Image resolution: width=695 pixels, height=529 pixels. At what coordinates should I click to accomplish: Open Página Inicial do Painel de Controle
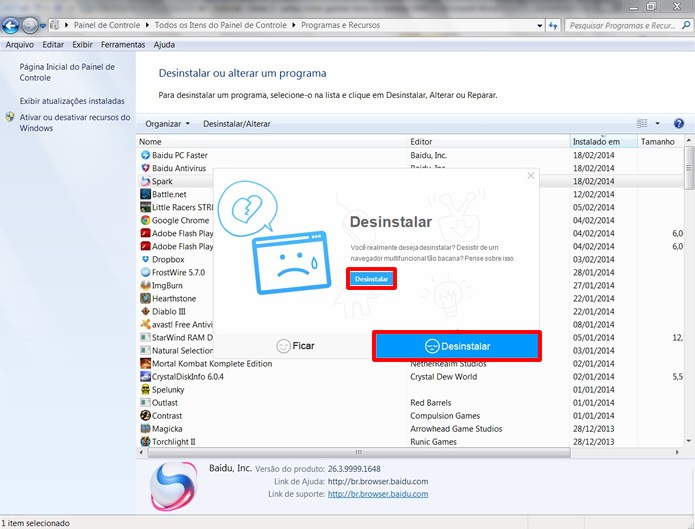click(67, 72)
